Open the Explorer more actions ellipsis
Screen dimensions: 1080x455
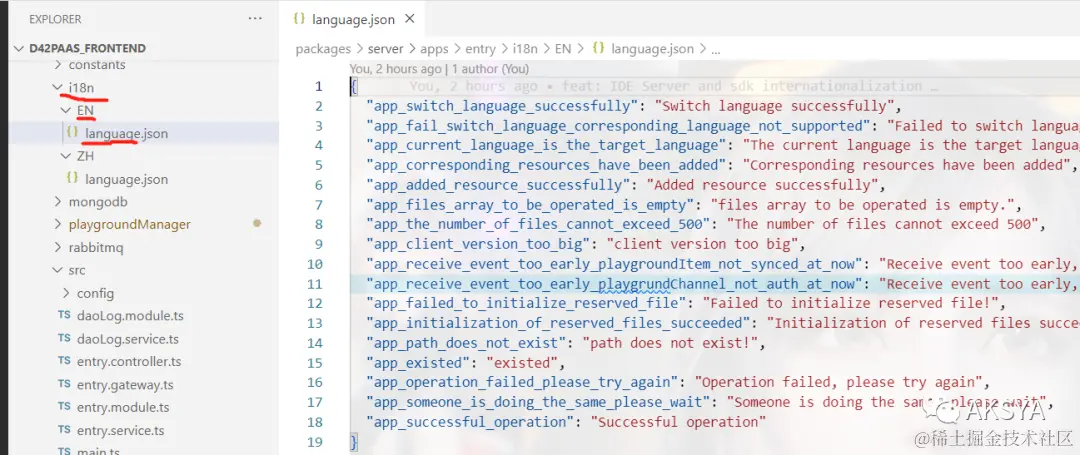tap(256, 19)
